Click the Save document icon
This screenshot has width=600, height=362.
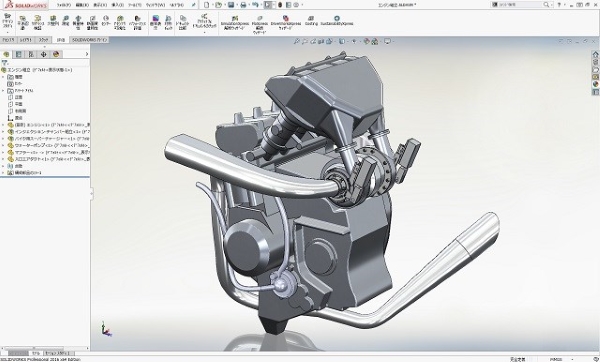[x=231, y=5]
